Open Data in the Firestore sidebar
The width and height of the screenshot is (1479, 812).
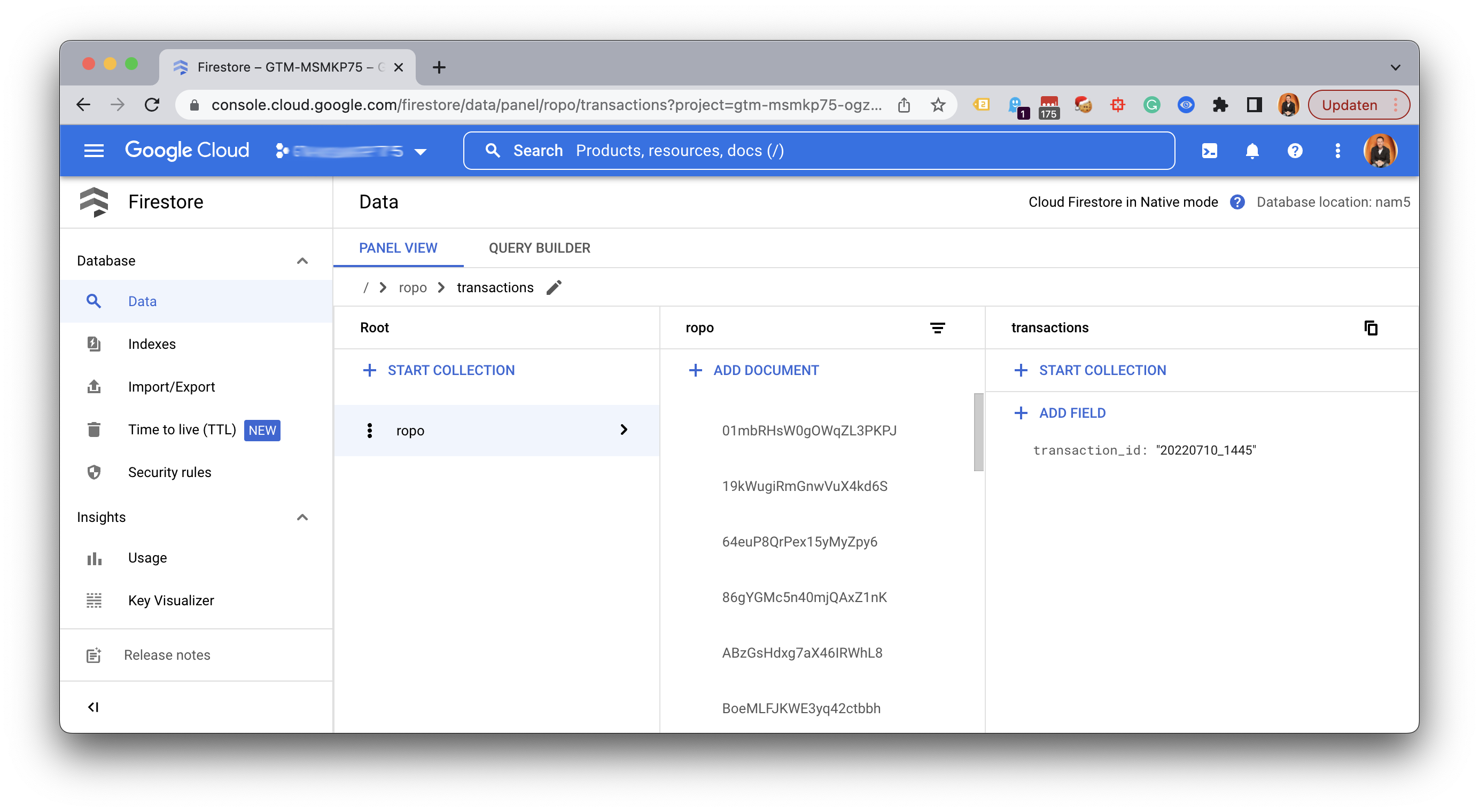click(196, 301)
